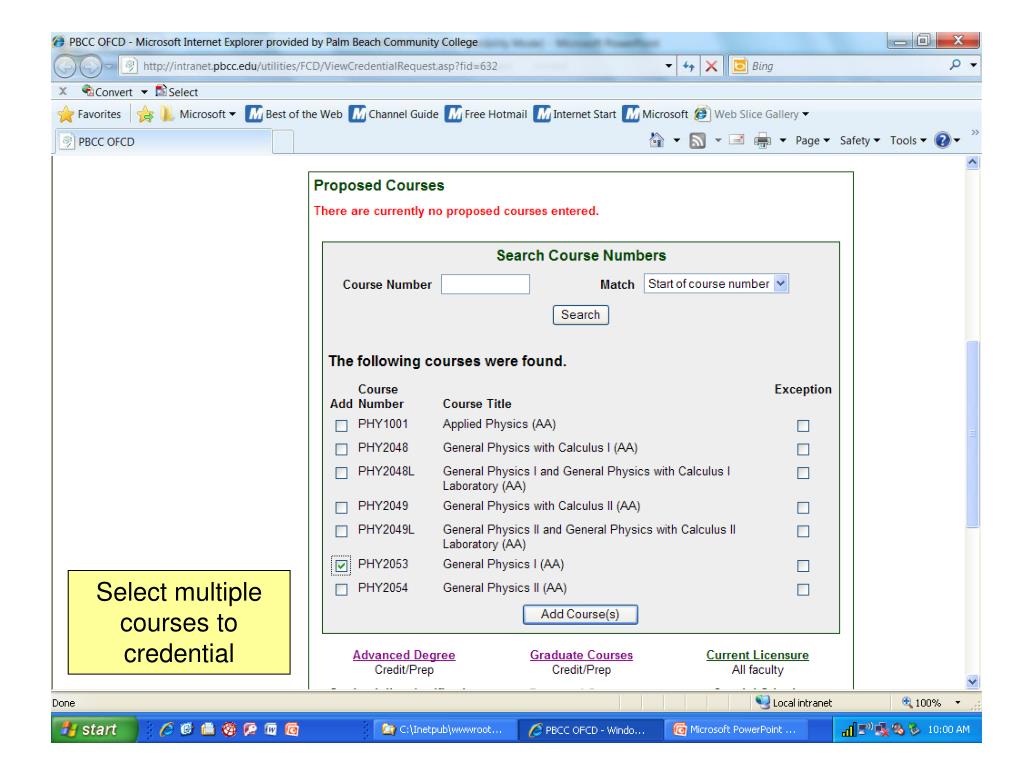Open the Current Licensure link
Screen dimensions: 1024x768
coord(758,655)
